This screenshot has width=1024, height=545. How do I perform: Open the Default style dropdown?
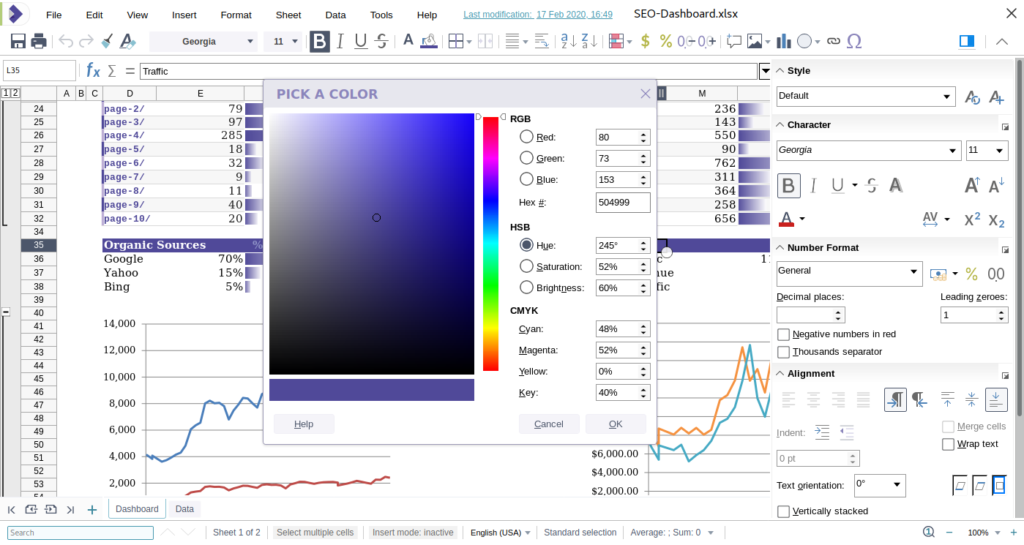(x=948, y=96)
